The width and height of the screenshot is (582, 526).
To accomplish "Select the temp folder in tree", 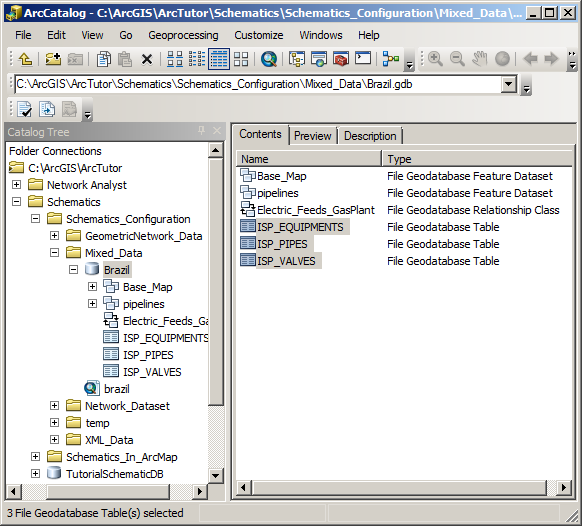I will (97, 423).
